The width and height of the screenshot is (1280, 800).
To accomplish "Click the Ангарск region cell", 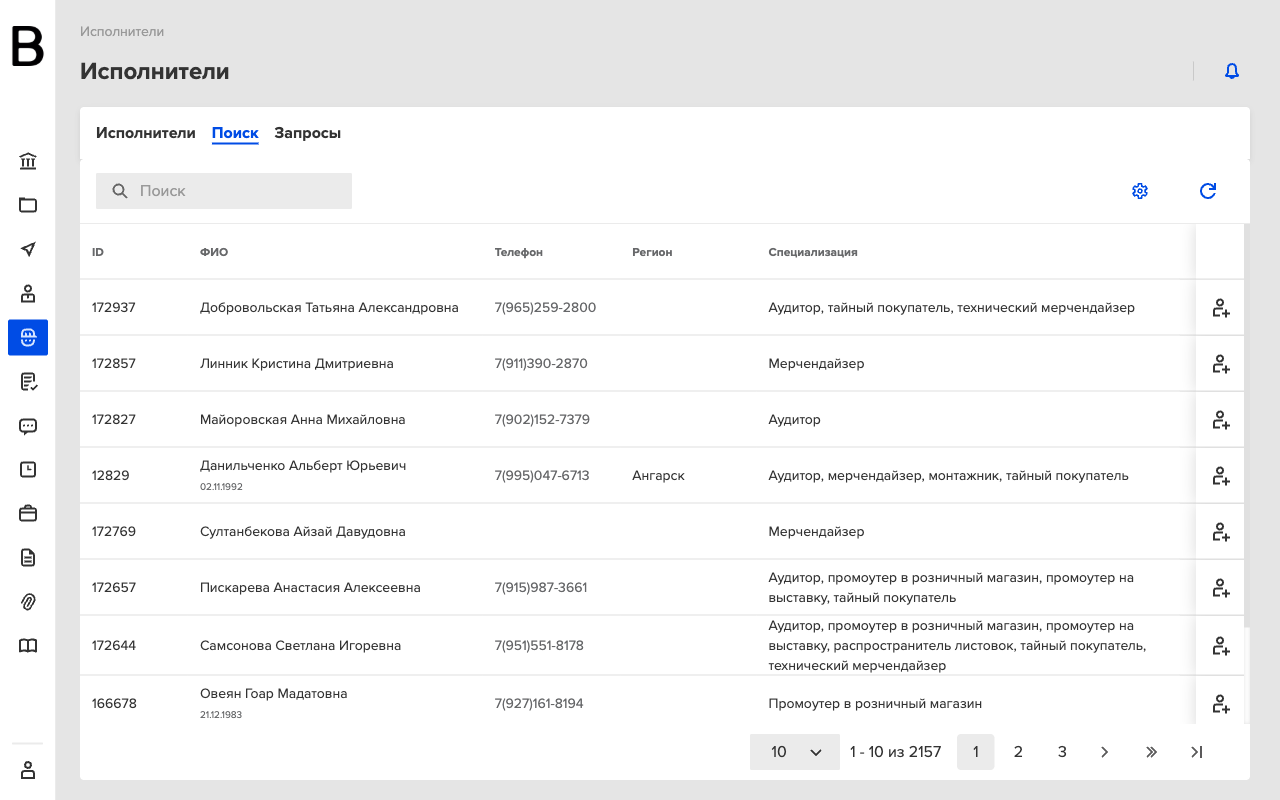I will coord(659,476).
